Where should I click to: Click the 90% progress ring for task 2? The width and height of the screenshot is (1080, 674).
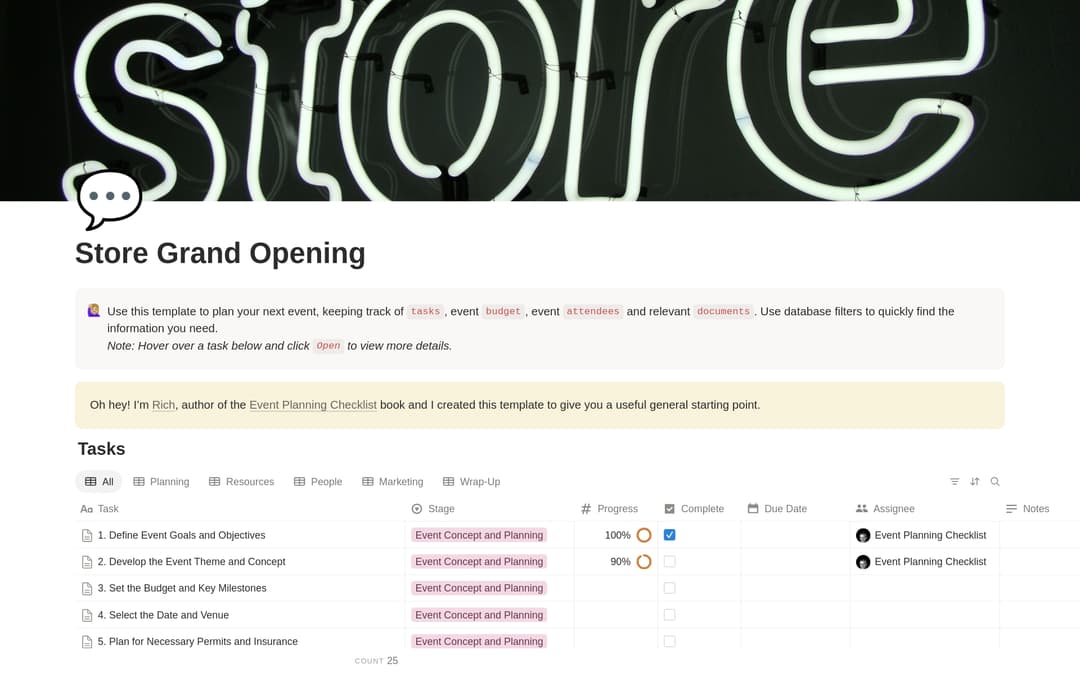[644, 562]
